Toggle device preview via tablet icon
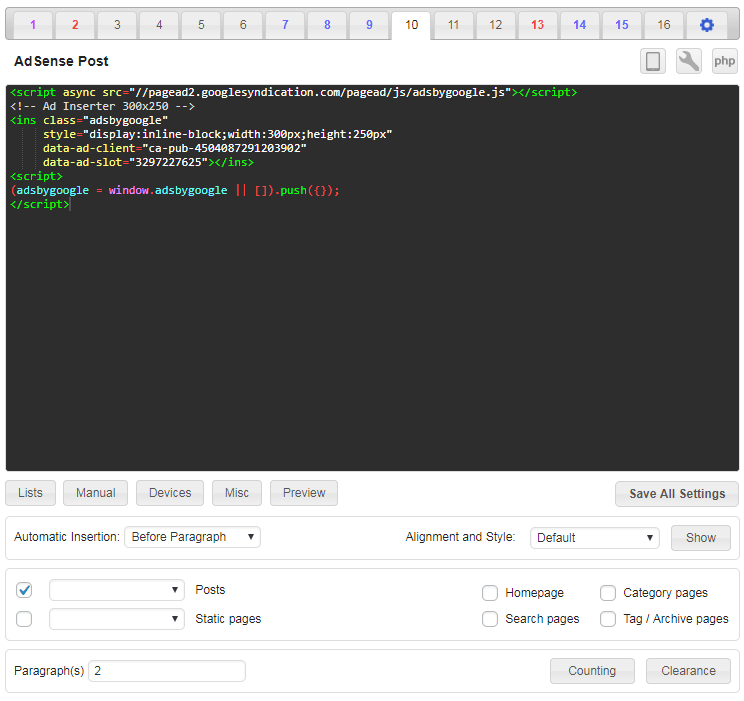This screenshot has height=701, width=744. (x=652, y=61)
